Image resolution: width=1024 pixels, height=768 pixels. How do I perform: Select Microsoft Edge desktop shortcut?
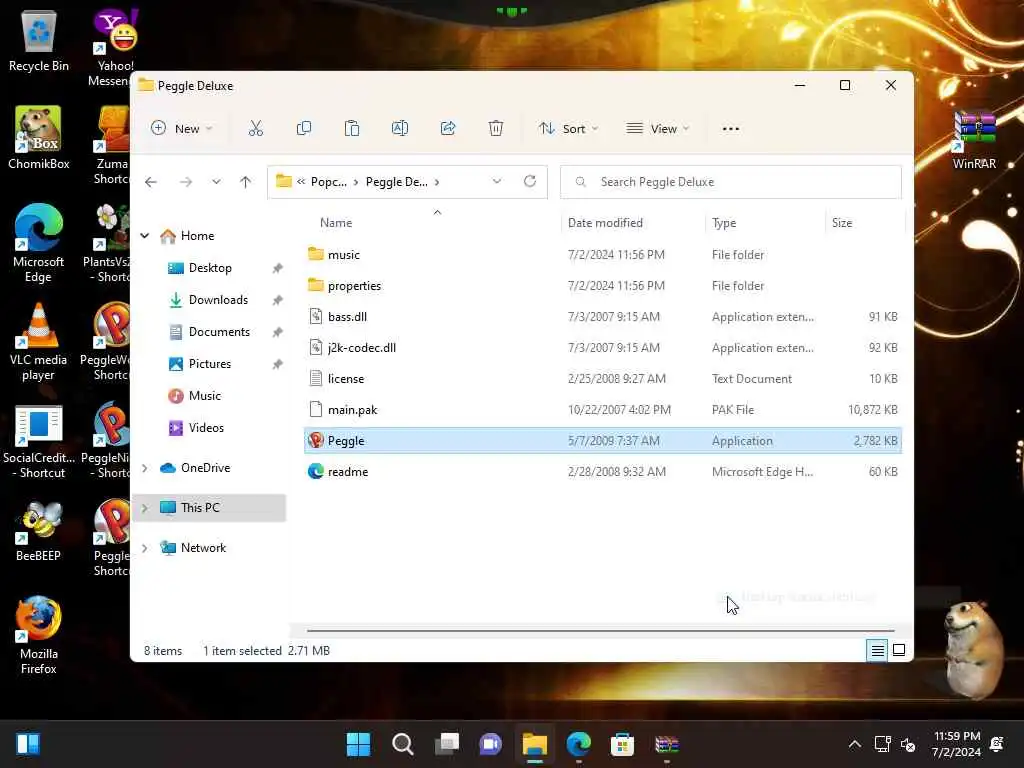click(39, 243)
